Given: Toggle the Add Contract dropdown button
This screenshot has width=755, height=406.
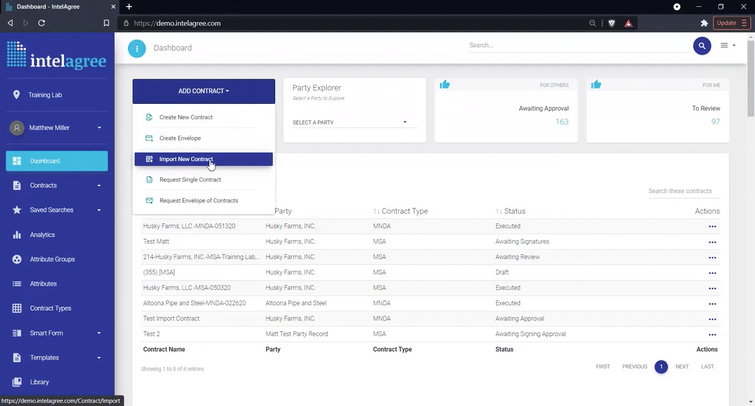Looking at the screenshot, I should click(x=204, y=91).
